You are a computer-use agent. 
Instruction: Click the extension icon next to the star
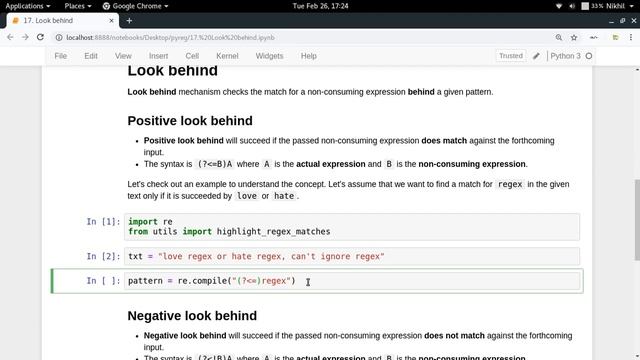point(594,38)
